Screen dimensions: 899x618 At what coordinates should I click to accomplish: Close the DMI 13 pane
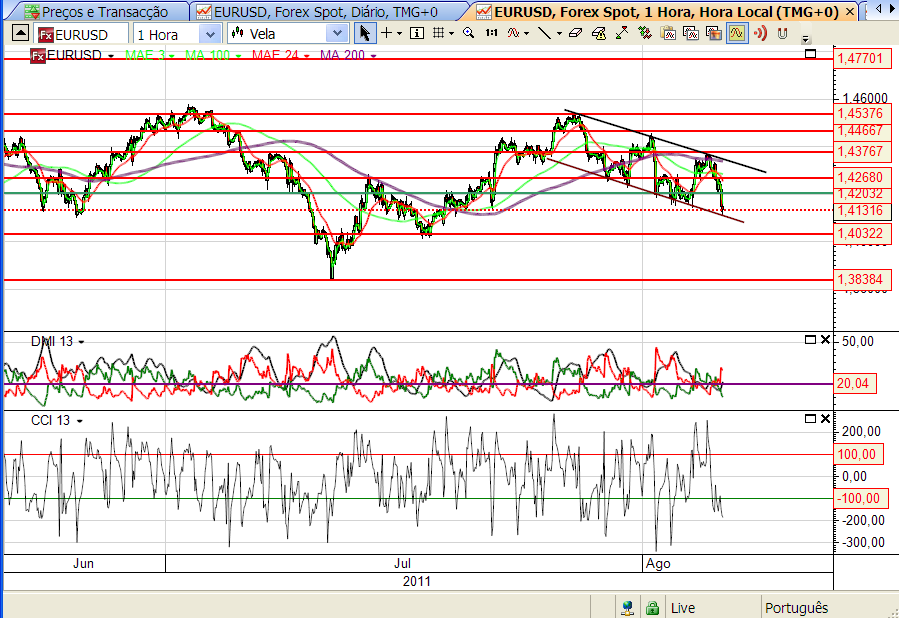pos(825,340)
